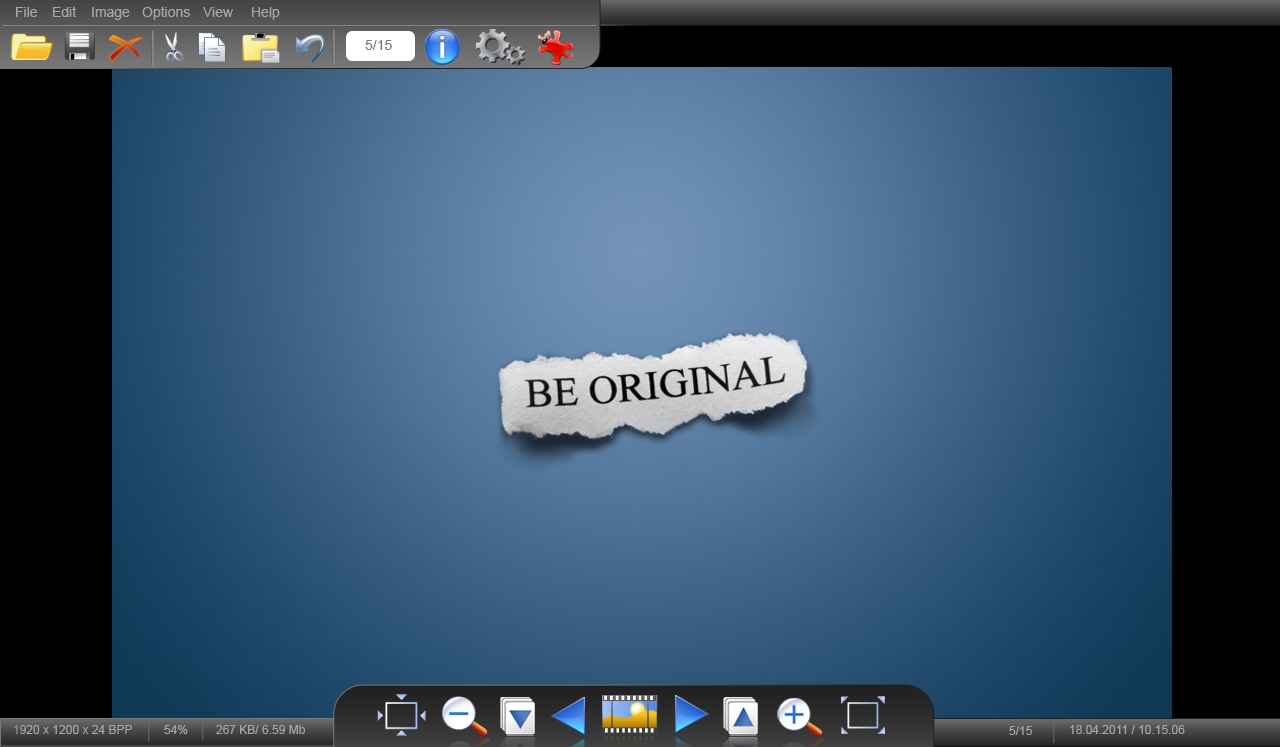Go to the previous image with left arrow
1280x747 pixels.
click(568, 716)
